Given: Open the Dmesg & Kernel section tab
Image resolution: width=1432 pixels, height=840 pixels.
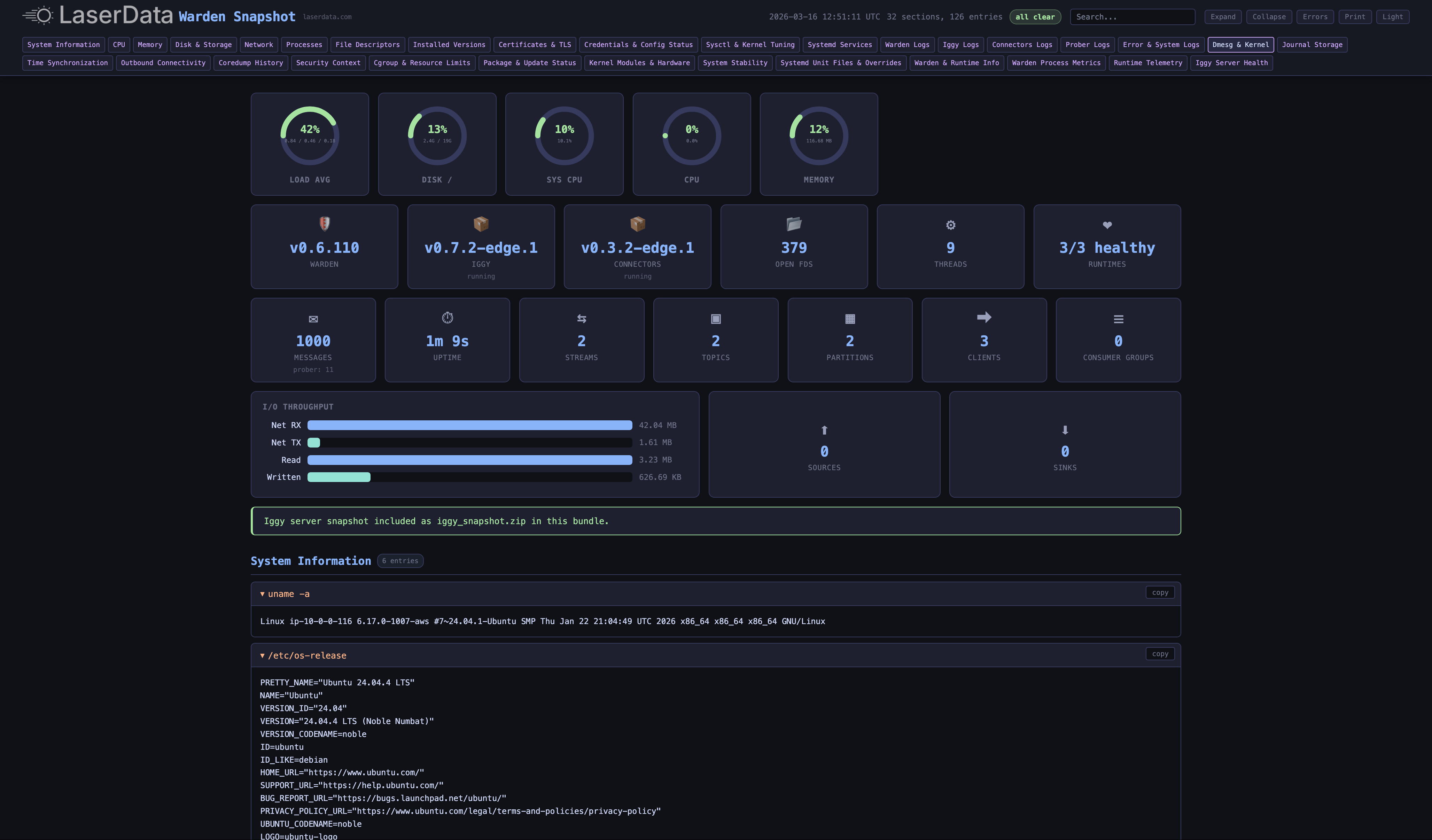Looking at the screenshot, I should (1240, 44).
